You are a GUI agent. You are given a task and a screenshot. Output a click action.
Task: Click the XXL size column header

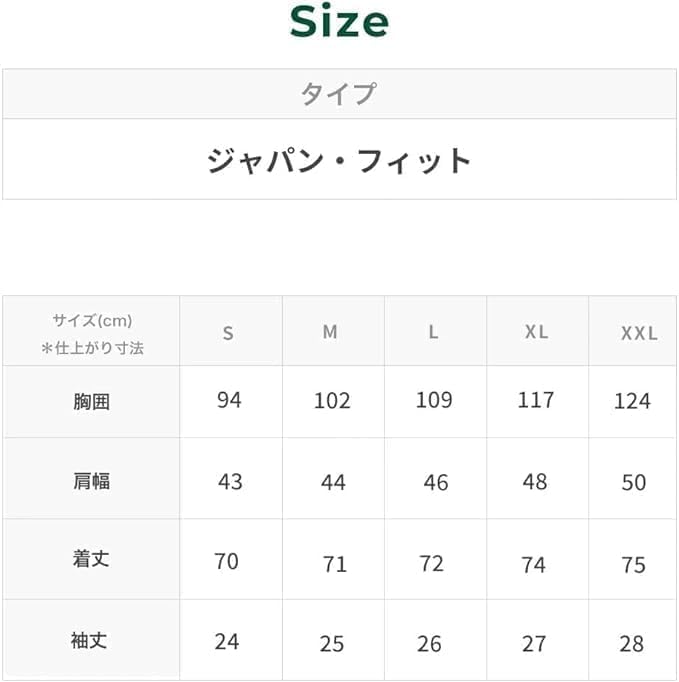[639, 333]
